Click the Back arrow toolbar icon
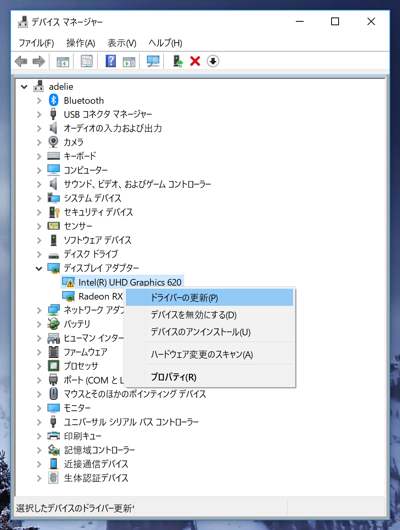Image resolution: width=400 pixels, height=530 pixels. (x=21, y=62)
